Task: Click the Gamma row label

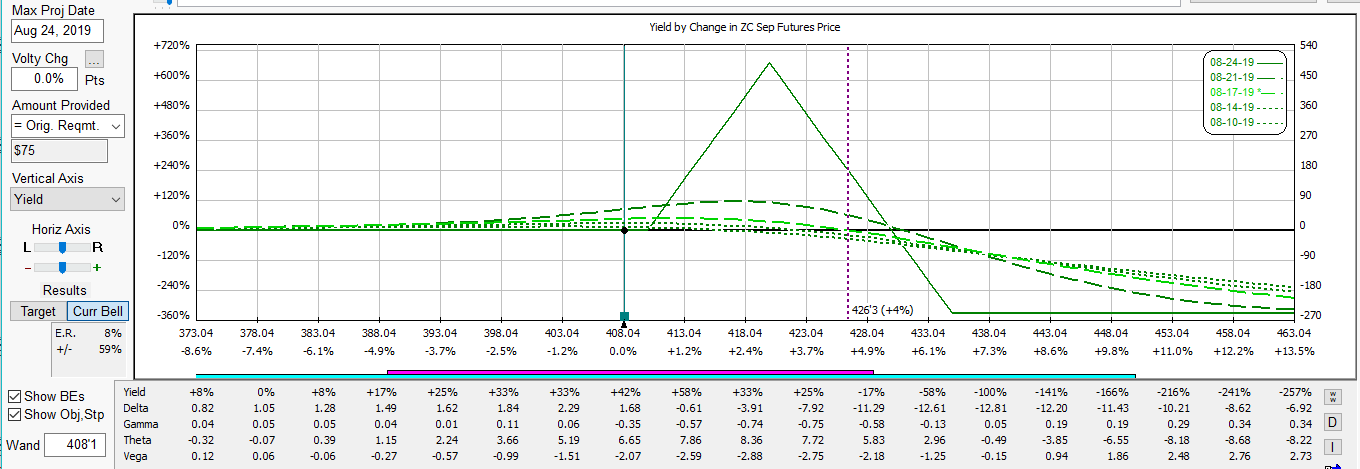Action: (x=139, y=424)
